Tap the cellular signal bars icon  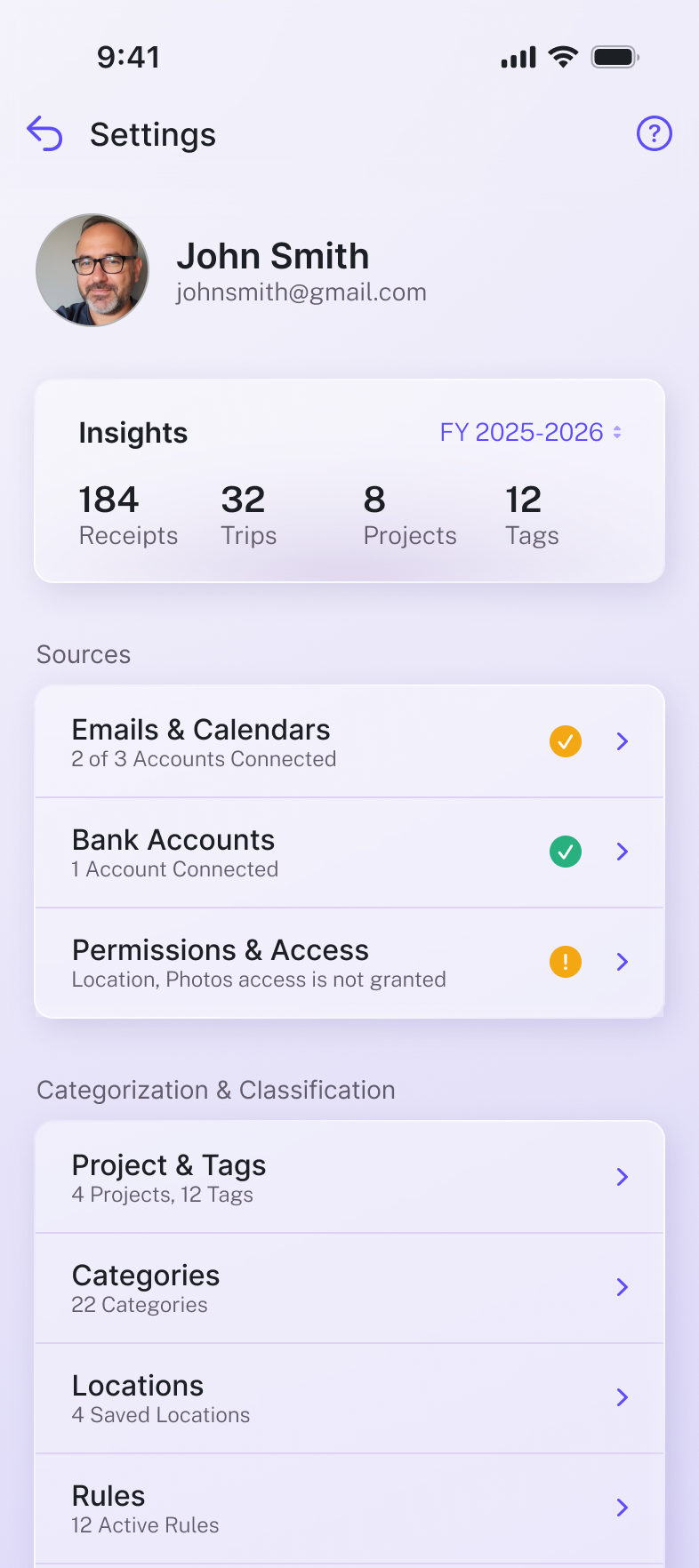(518, 58)
